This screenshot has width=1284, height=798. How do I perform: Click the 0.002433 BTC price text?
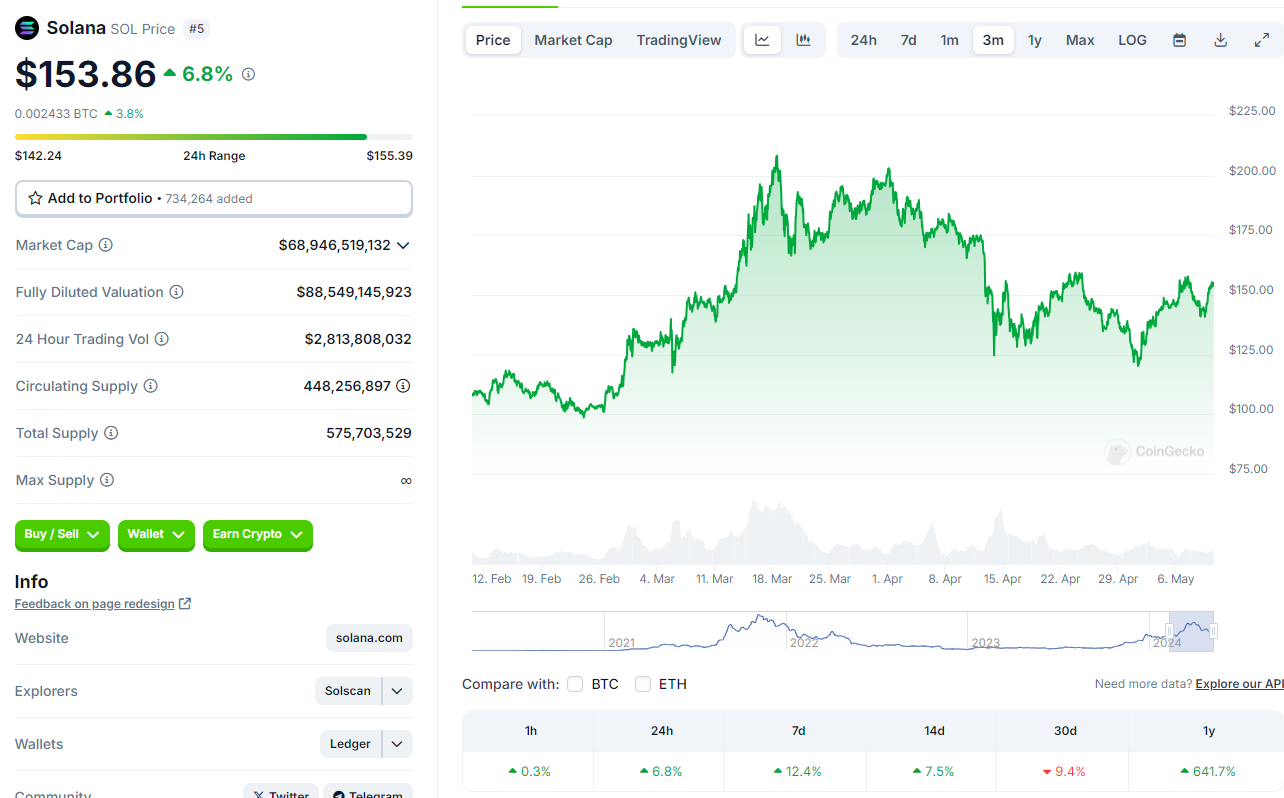[x=56, y=114]
